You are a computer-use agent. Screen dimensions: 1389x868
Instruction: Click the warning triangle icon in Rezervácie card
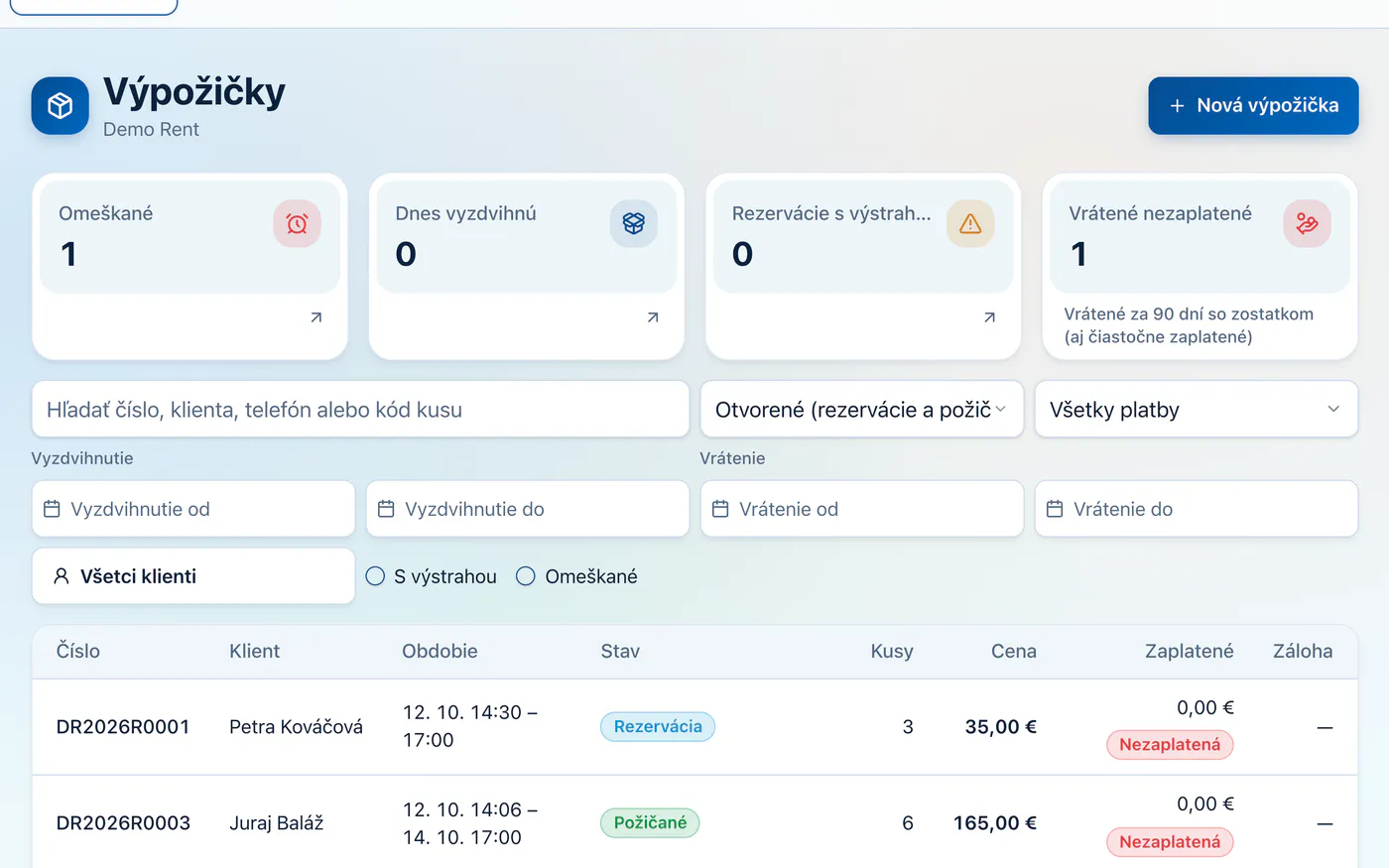click(x=970, y=223)
